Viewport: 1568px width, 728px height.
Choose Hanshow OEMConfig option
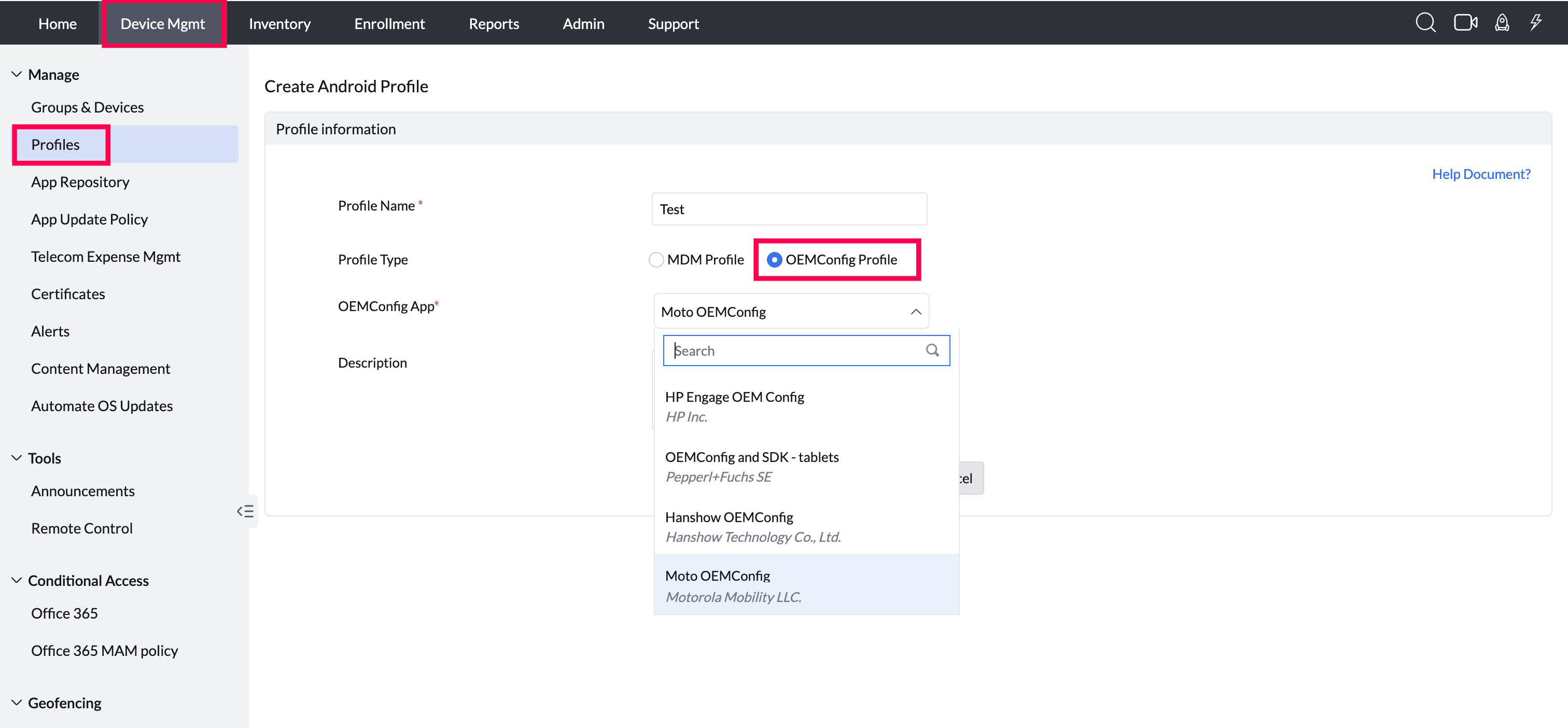pyautogui.click(x=806, y=526)
